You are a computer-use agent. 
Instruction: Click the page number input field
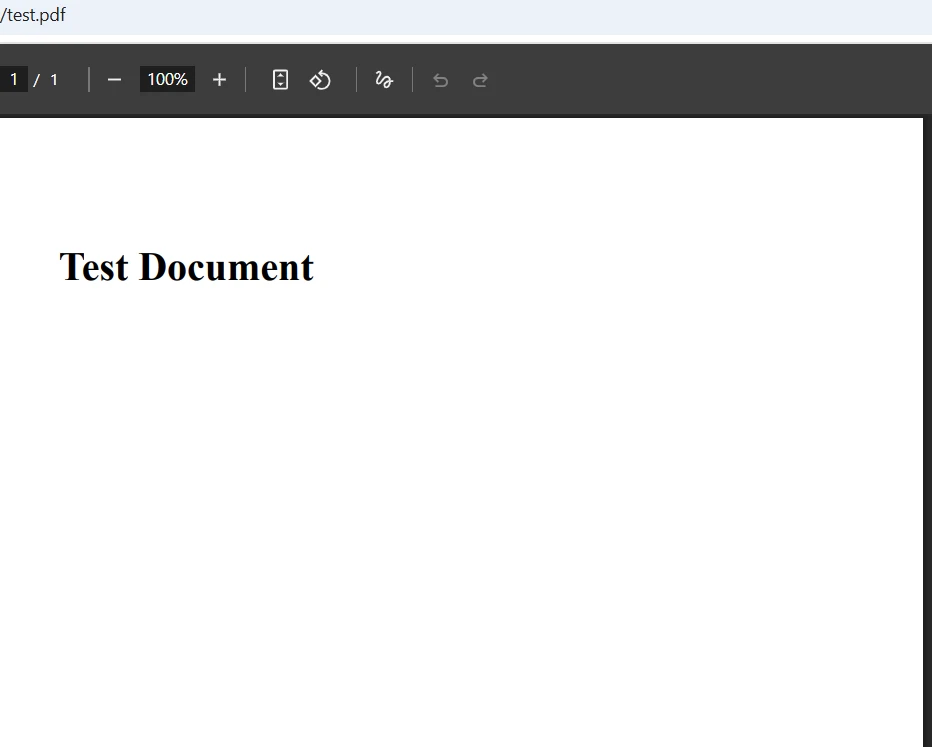14,79
